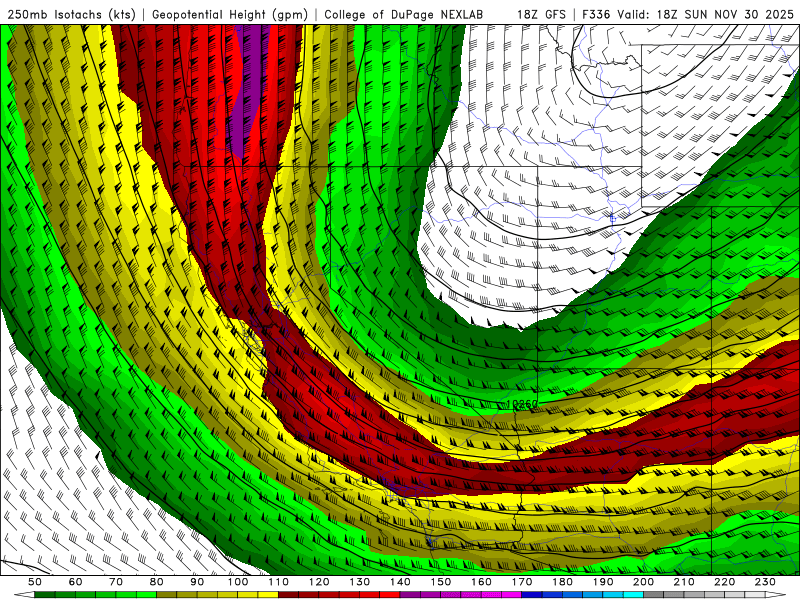Click the legend value 220
Viewport: 800px width, 600px height.
(725, 582)
